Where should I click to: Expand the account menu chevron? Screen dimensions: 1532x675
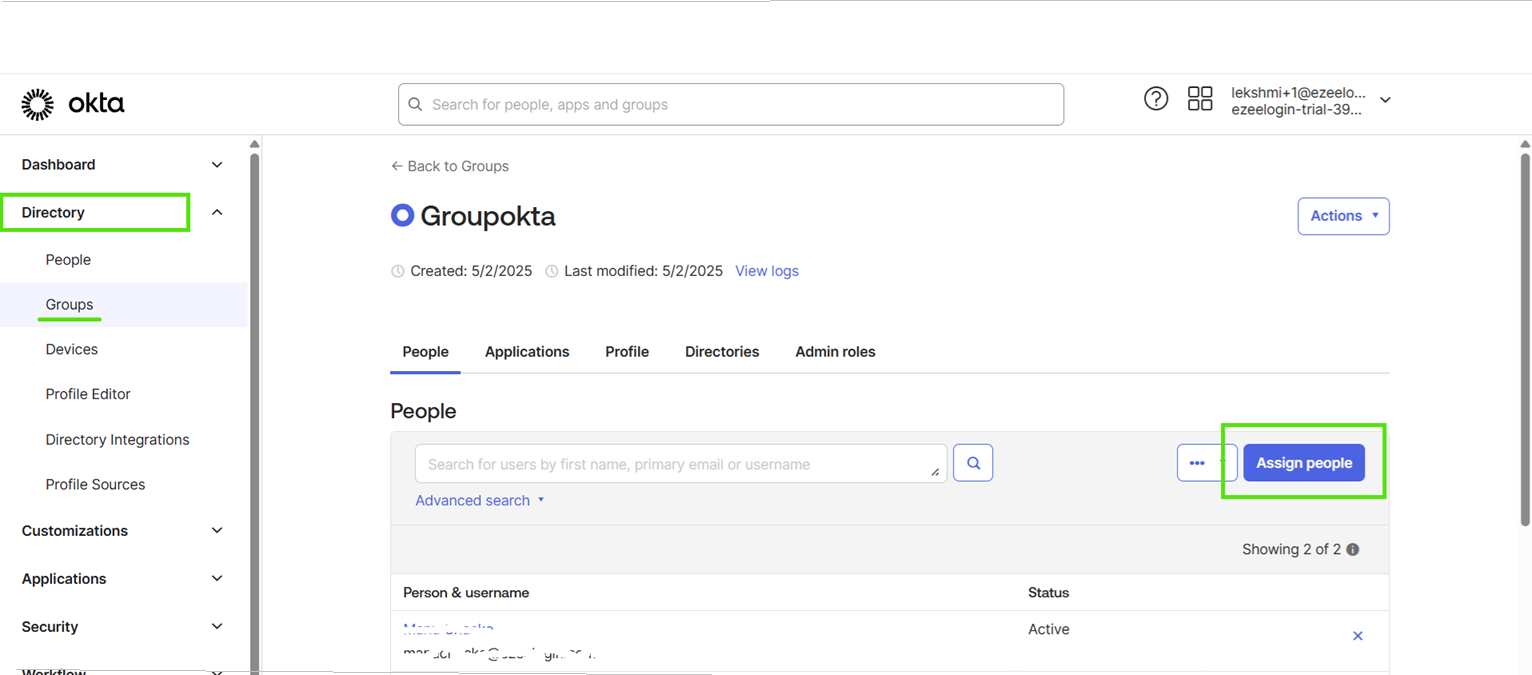[x=1385, y=100]
